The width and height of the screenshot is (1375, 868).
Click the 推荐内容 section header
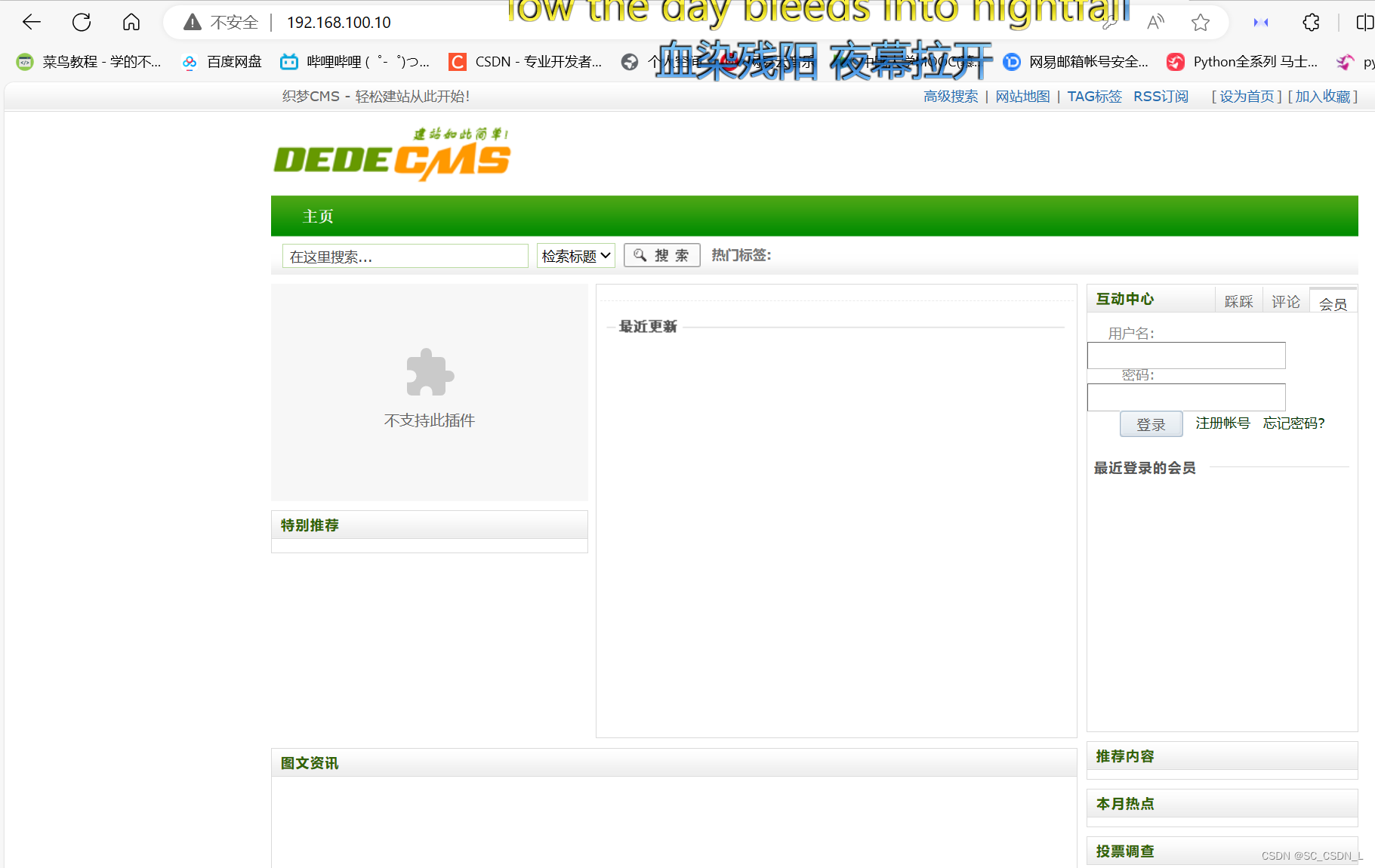tap(1222, 756)
